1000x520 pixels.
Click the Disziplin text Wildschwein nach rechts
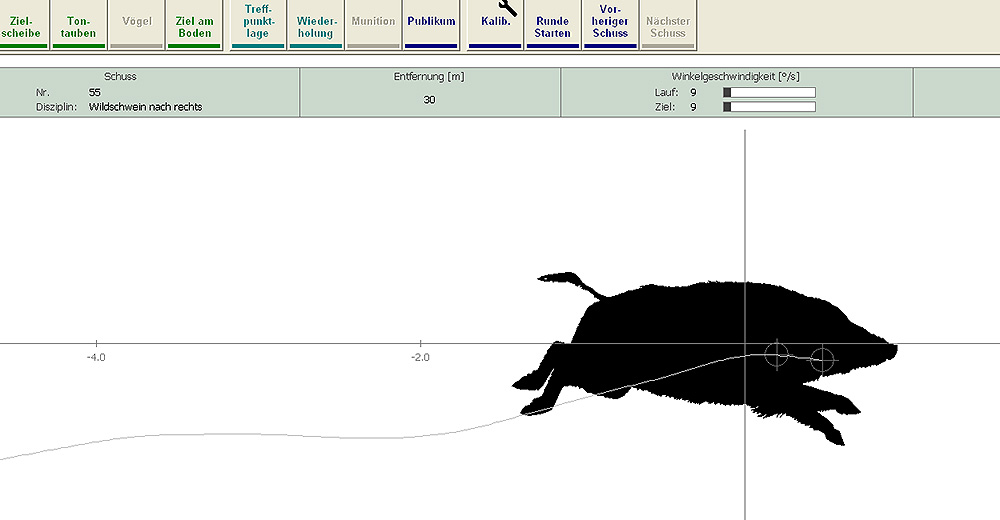point(145,107)
